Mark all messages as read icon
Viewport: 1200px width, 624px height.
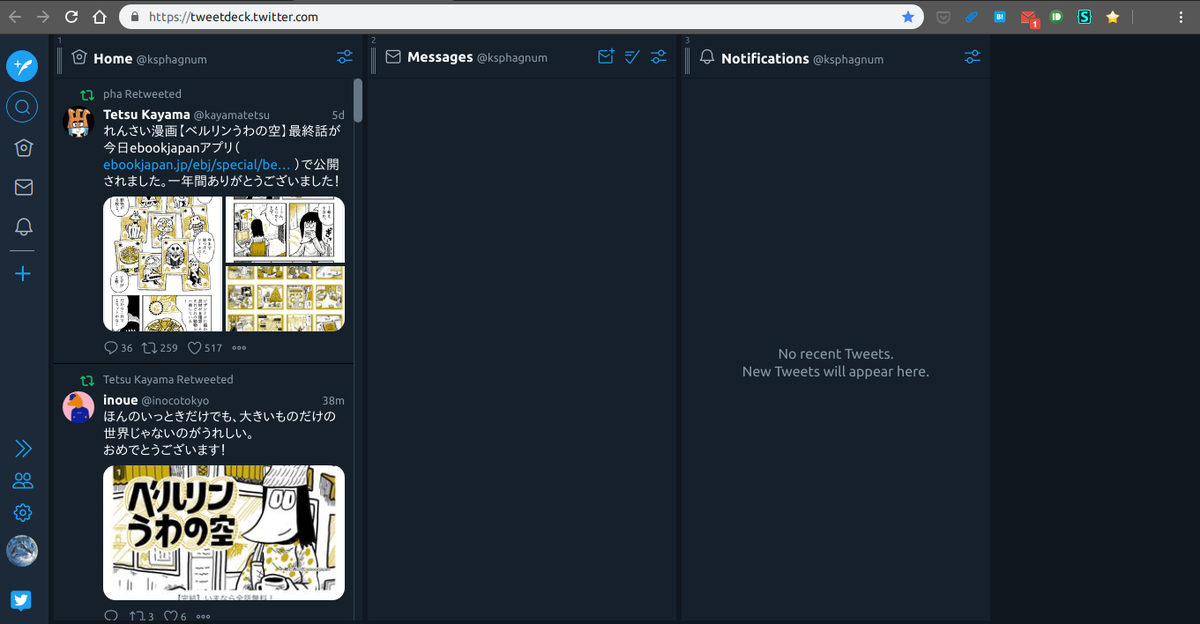pos(632,57)
